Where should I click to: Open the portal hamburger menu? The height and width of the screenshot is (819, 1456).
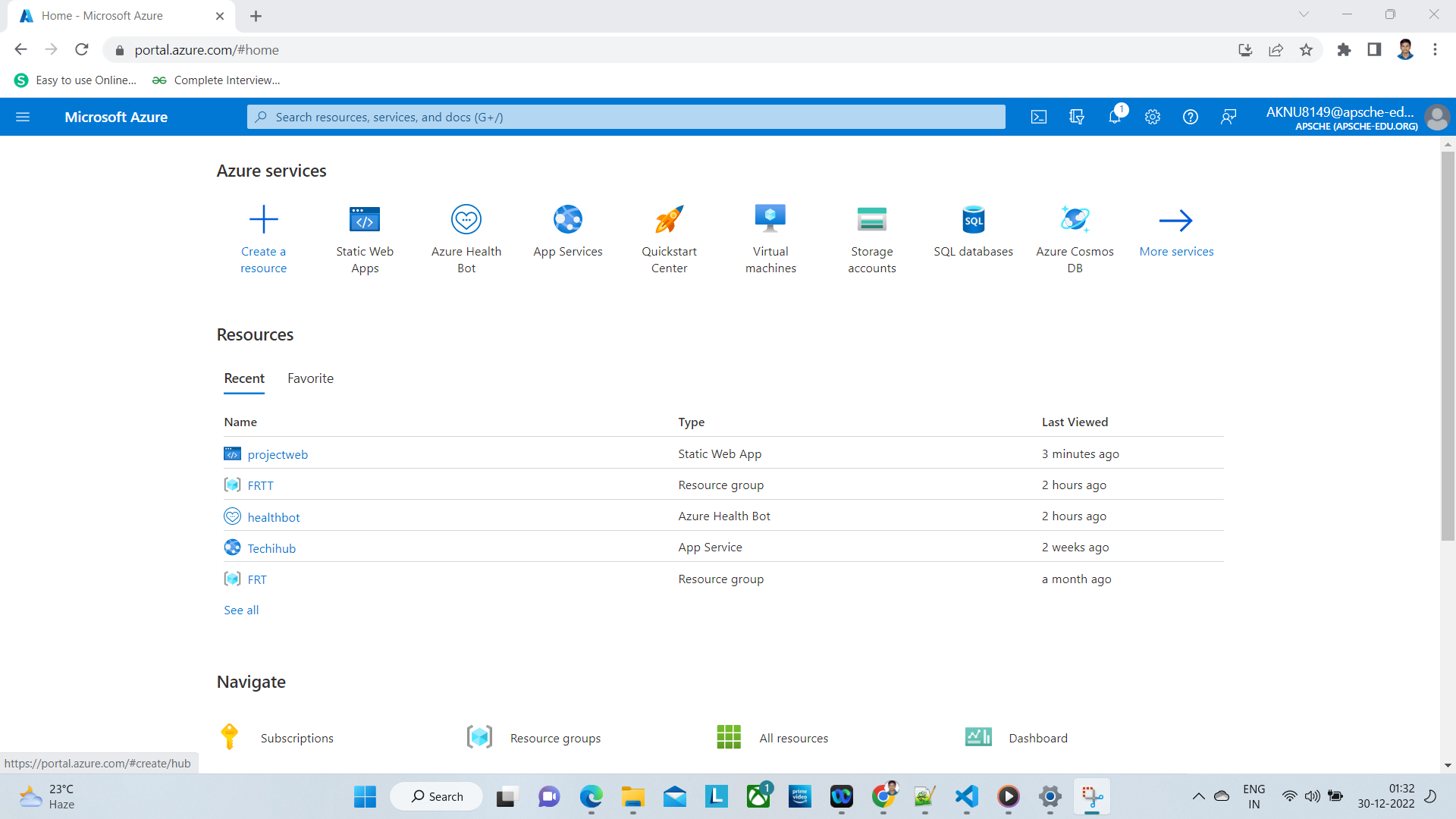click(x=23, y=117)
